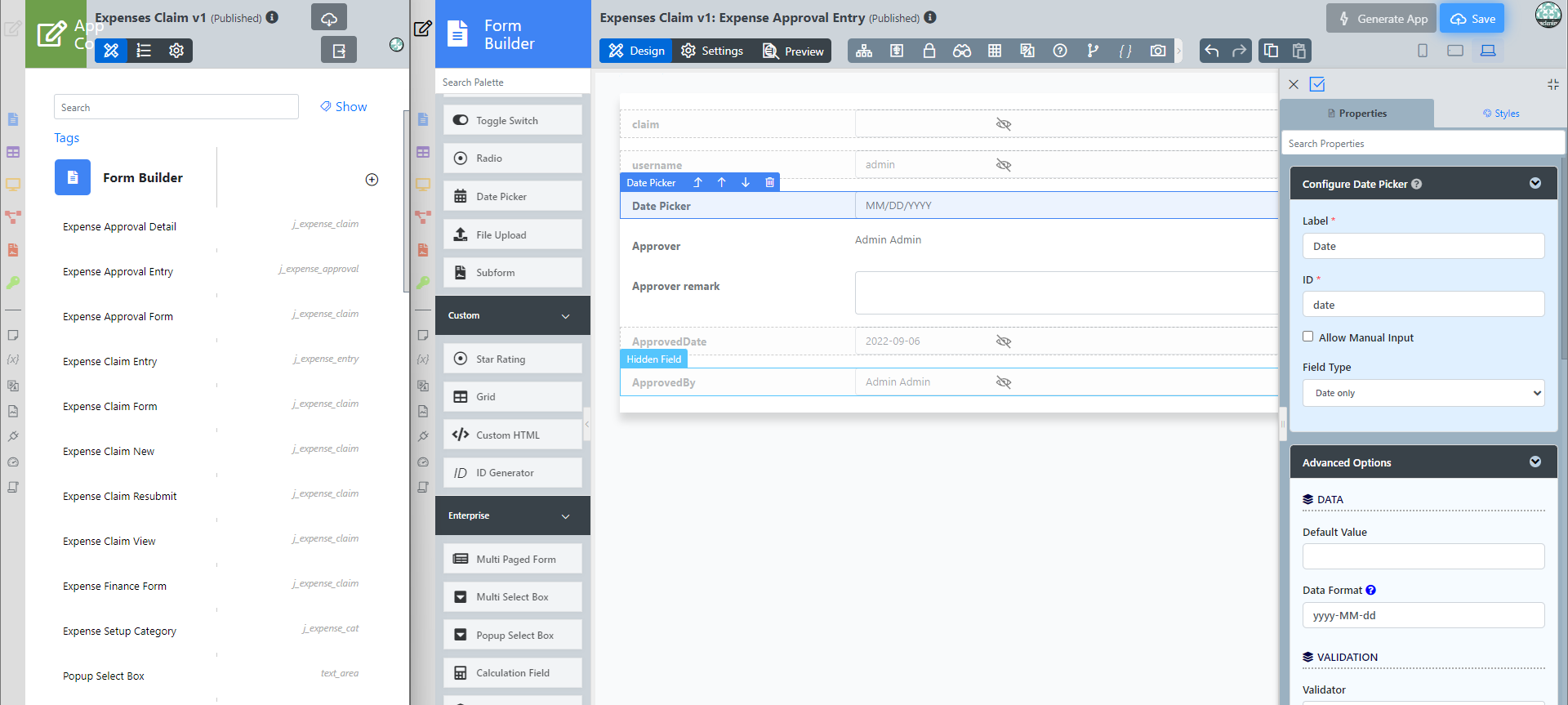Screen dimensions: 1568x705
Task: Open the Field Type dropdown
Action: [1423, 393]
